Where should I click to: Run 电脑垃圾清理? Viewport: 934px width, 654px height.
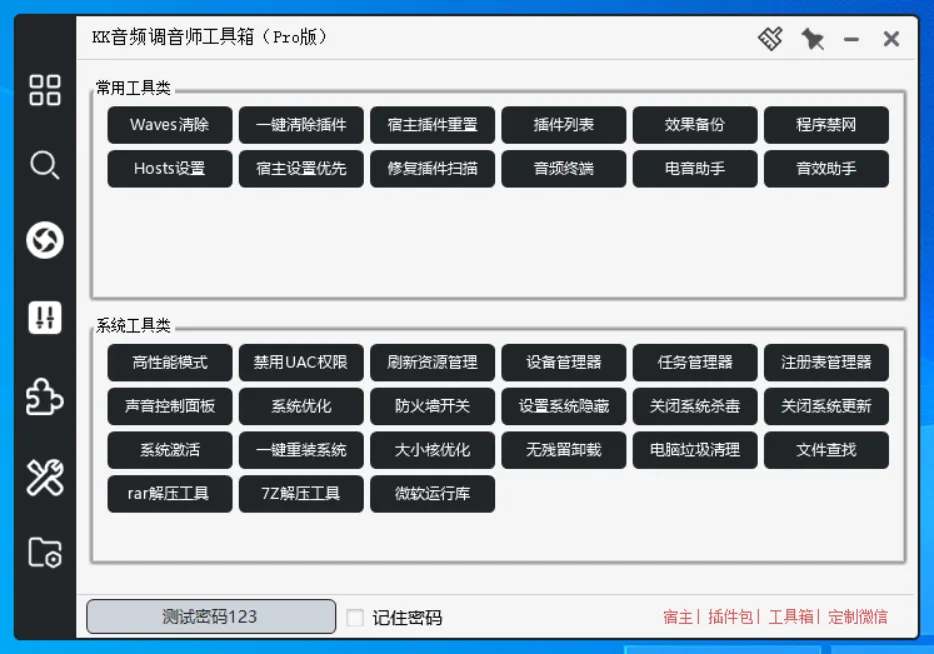tap(695, 450)
